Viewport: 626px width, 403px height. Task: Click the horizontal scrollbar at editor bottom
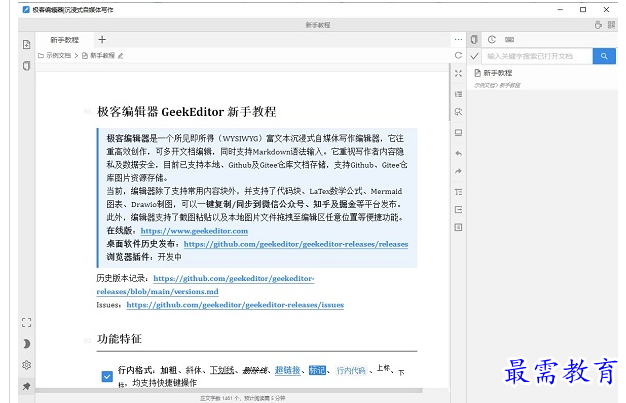(229, 391)
